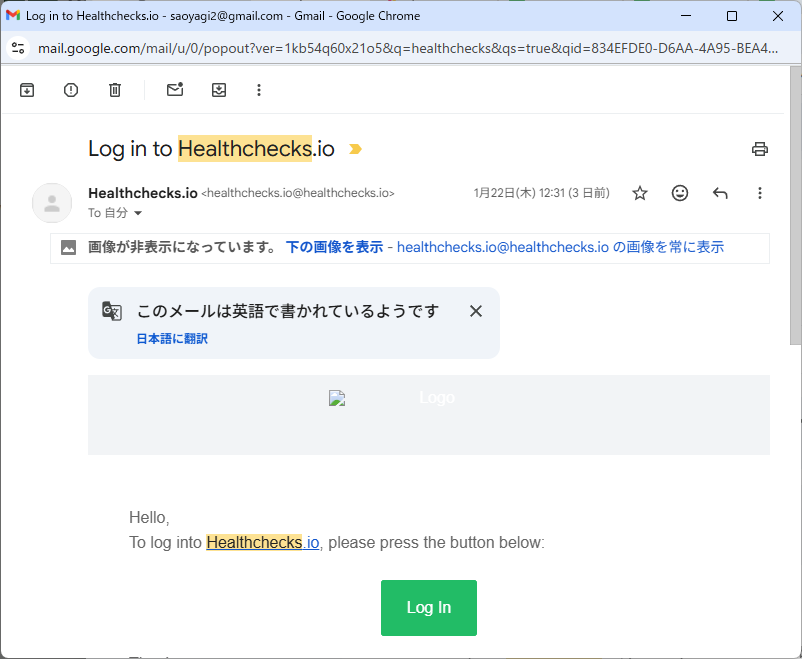Click the hidden images picture icon
Viewport: 802px width, 659px height.
point(69,248)
